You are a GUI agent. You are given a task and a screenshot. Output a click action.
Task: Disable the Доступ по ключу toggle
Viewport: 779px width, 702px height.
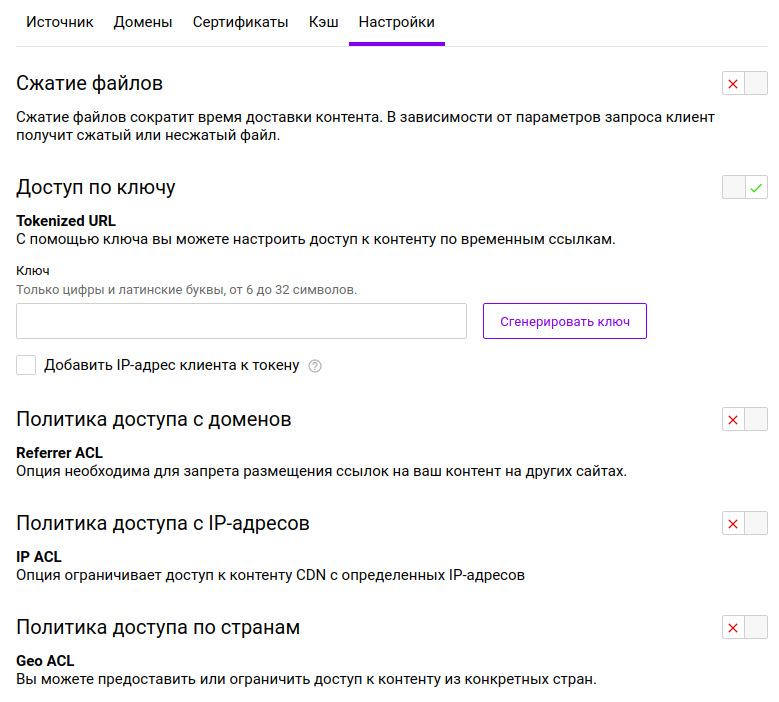tap(745, 187)
